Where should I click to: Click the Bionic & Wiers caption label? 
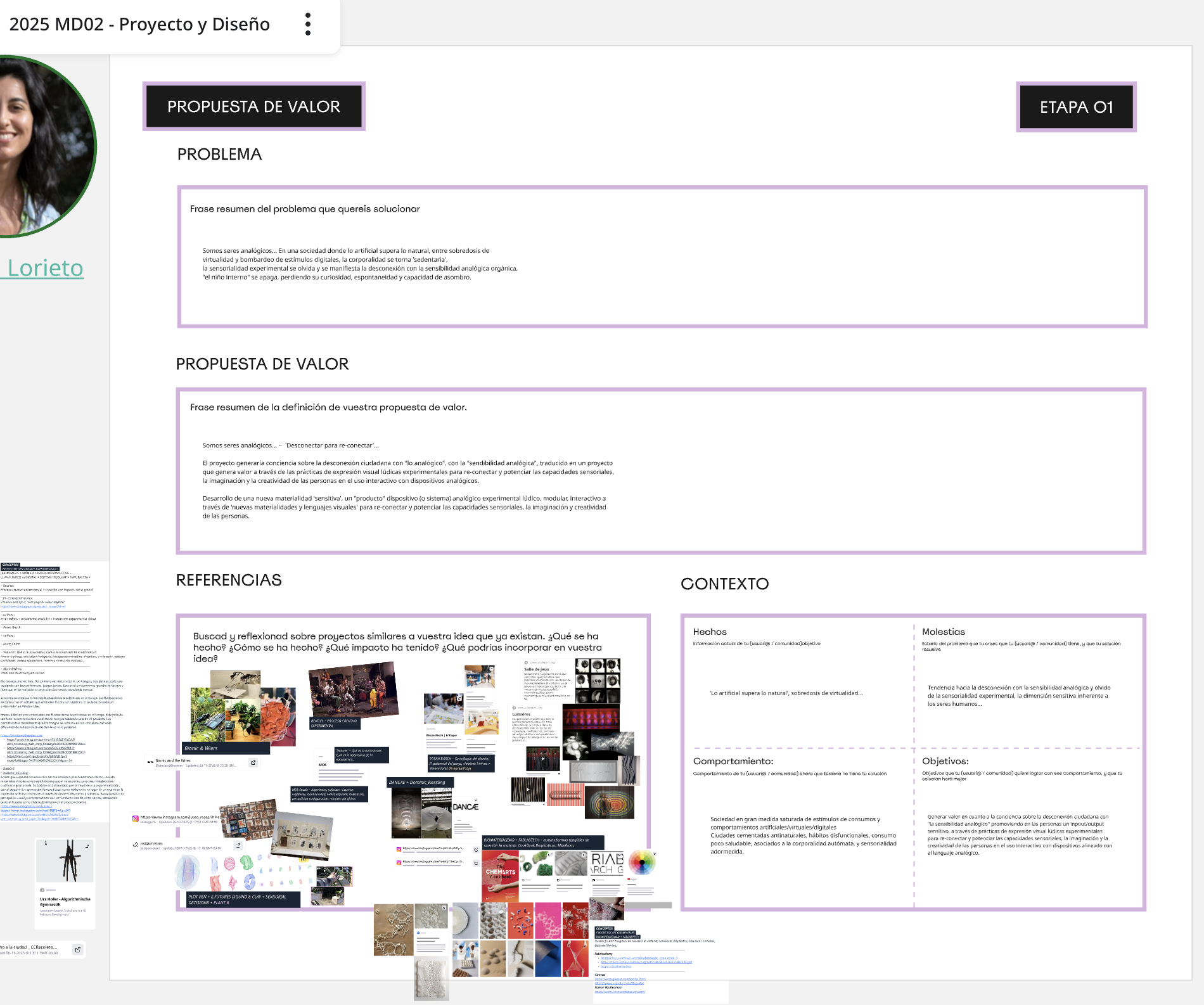point(226,748)
